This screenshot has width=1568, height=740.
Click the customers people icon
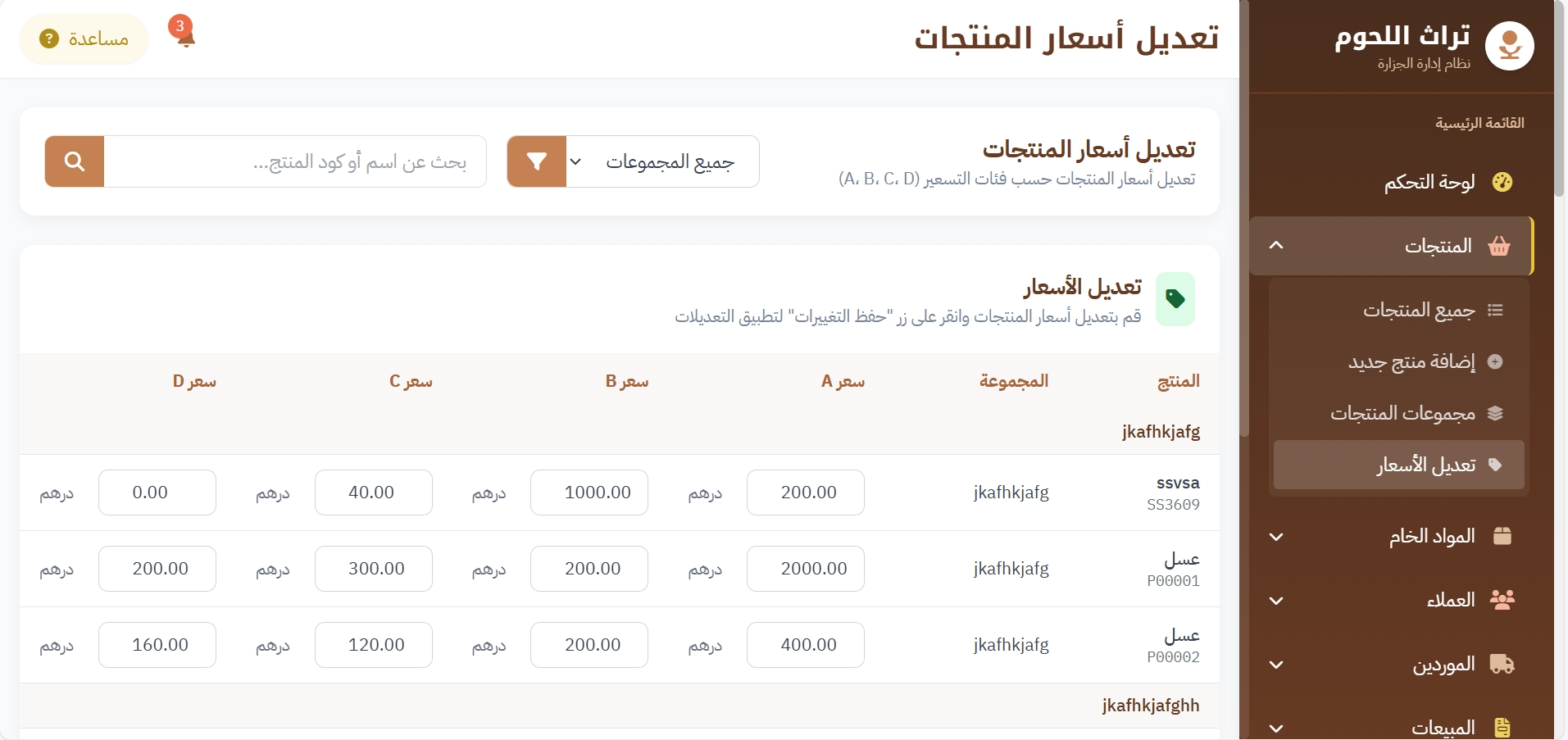point(1502,600)
